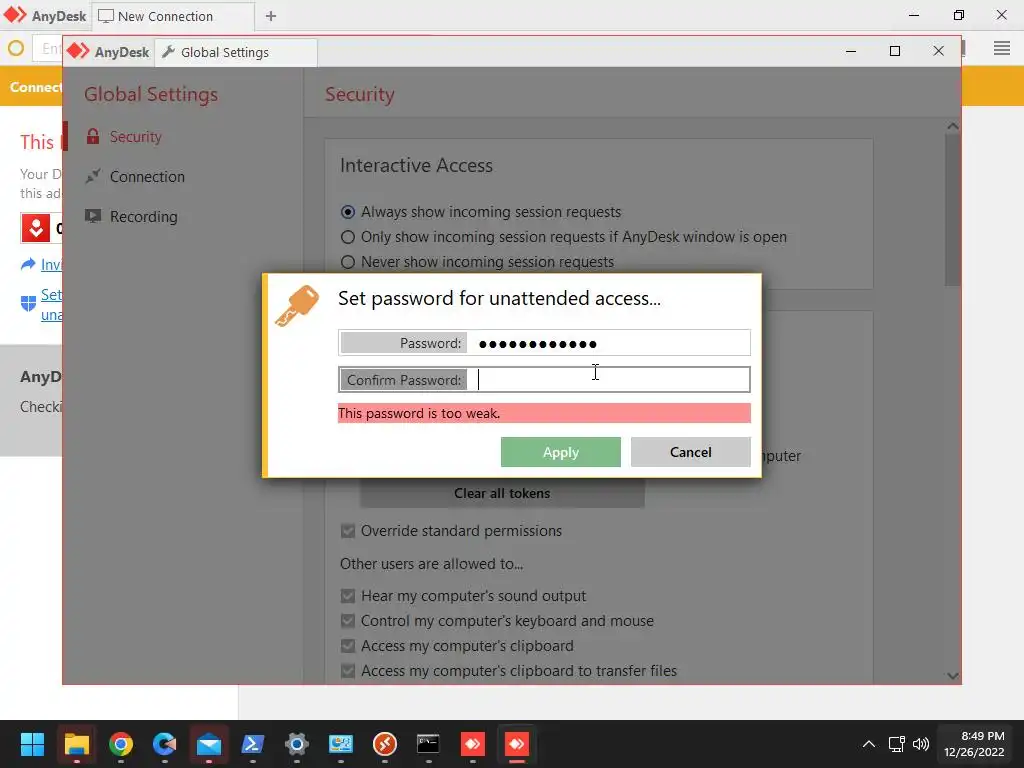Toggle Access my computer's clipboard checkbox
Screen dimensions: 1024x768
pyautogui.click(x=348, y=646)
